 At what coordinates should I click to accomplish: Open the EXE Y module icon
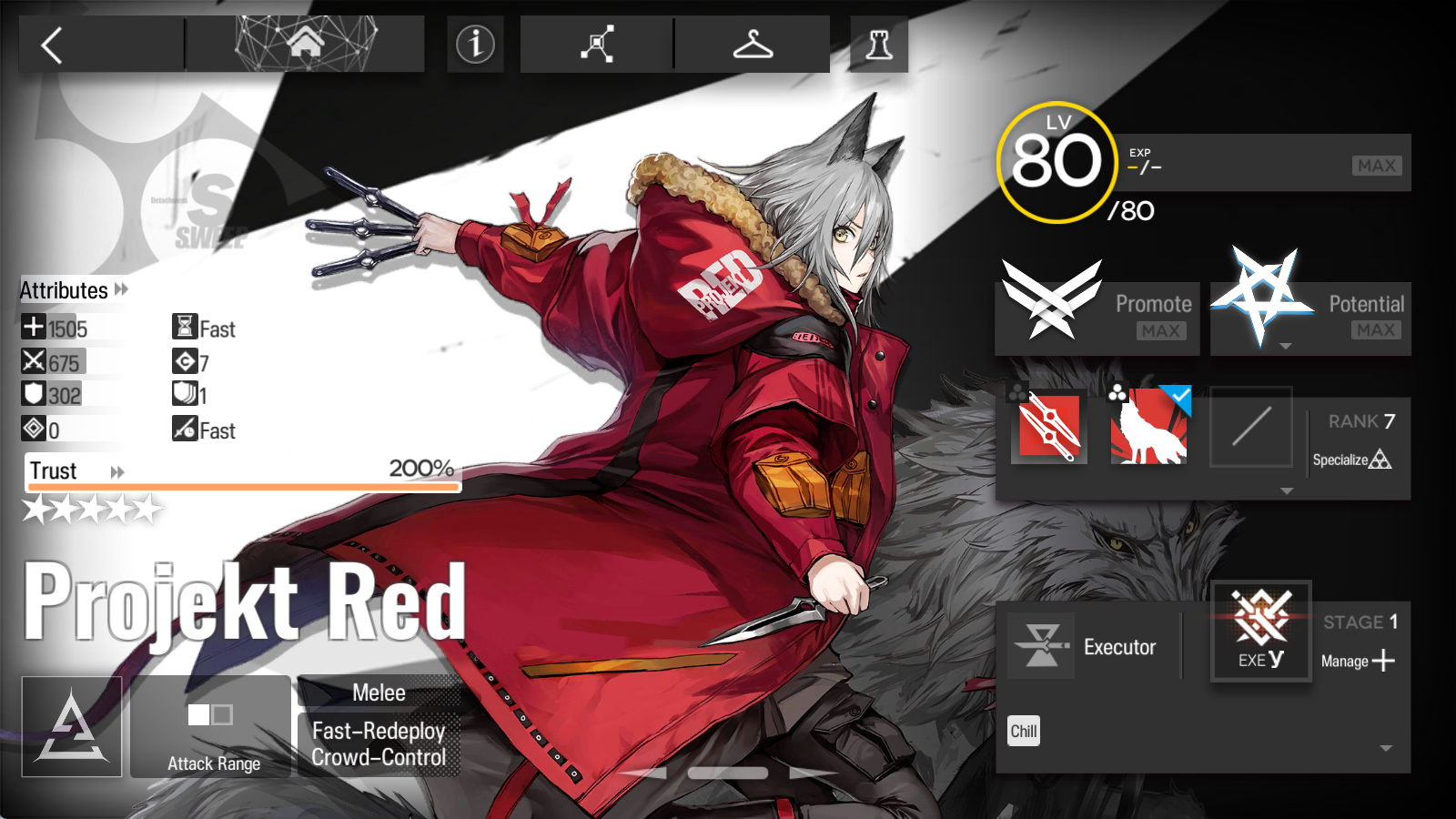(1261, 631)
